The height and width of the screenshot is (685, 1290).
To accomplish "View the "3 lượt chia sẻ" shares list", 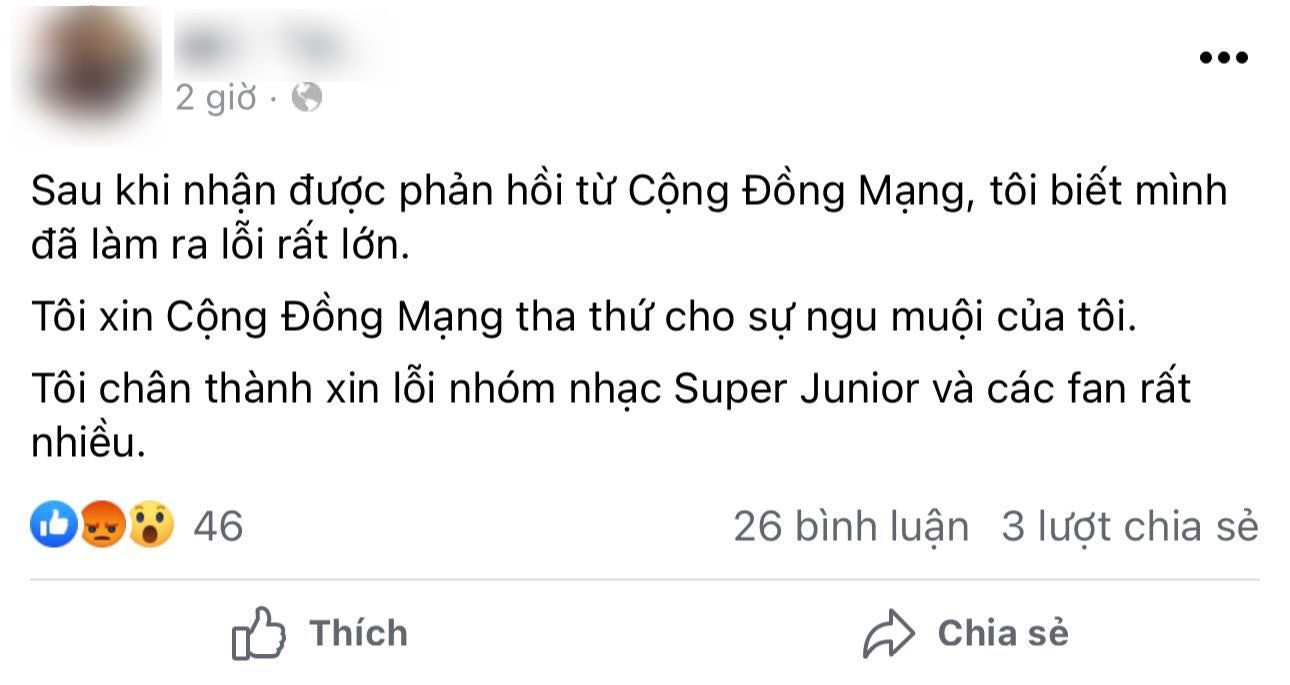I will coord(1130,526).
